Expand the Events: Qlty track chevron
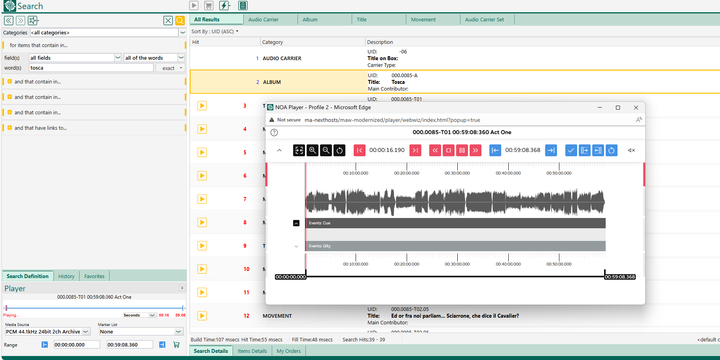This screenshot has height=360, width=720. coord(296,246)
